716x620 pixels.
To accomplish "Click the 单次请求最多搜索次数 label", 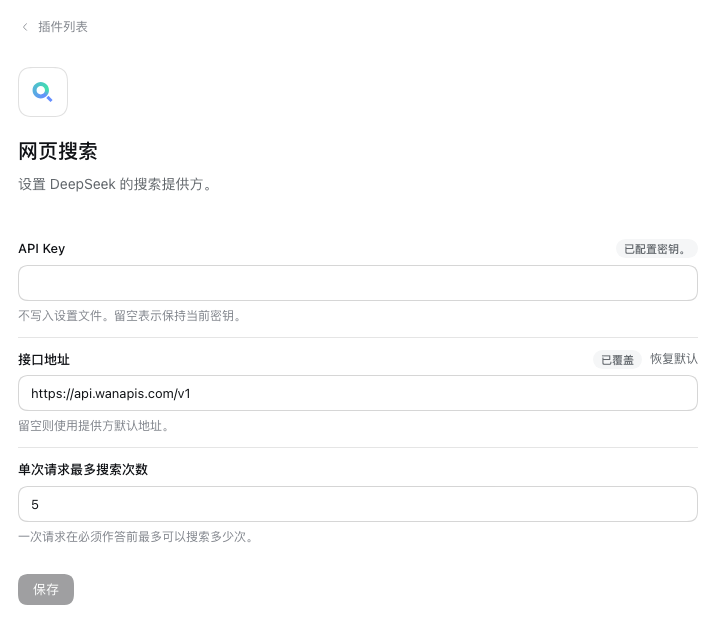I will (83, 469).
